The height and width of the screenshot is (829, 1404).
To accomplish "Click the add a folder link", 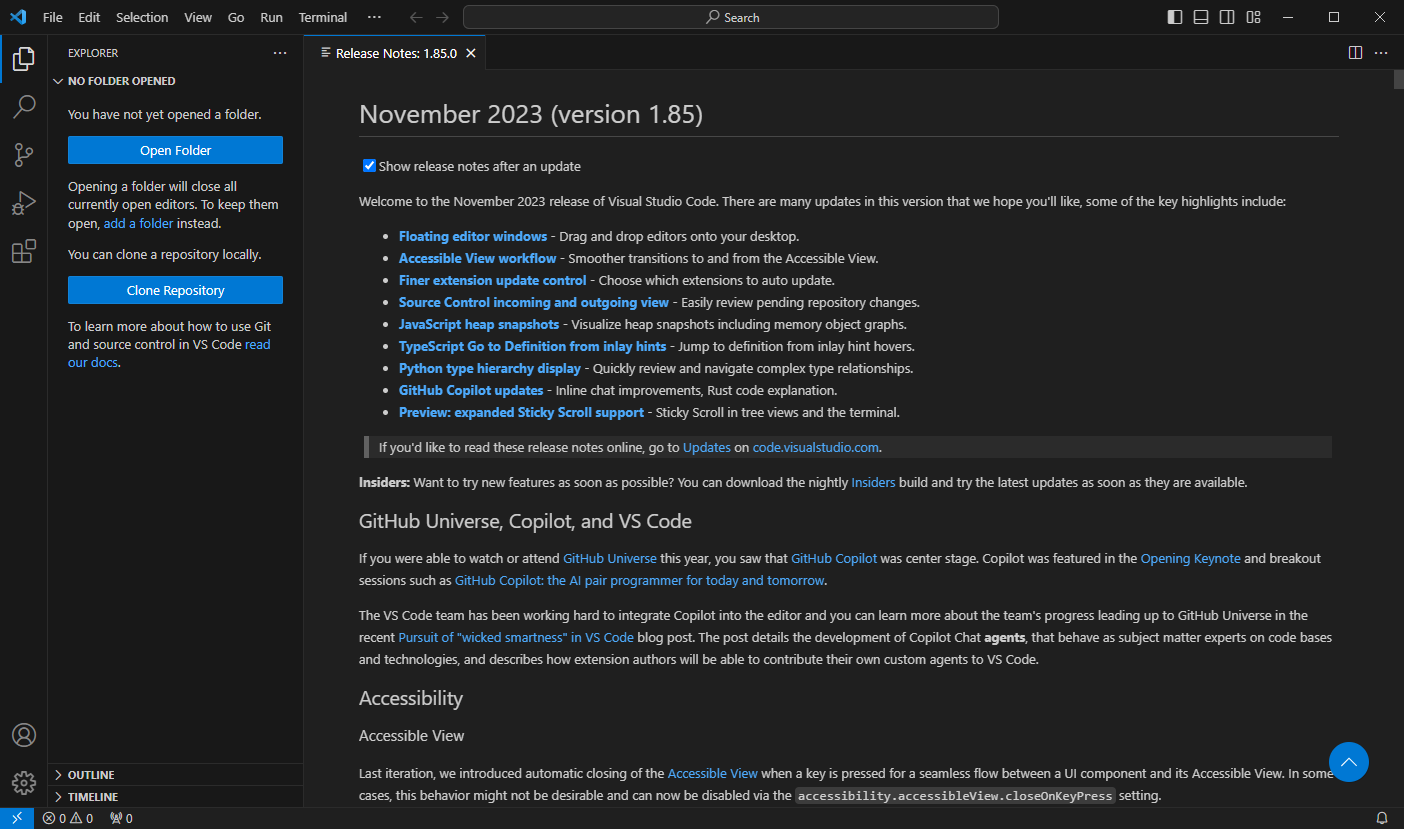I will click(138, 223).
